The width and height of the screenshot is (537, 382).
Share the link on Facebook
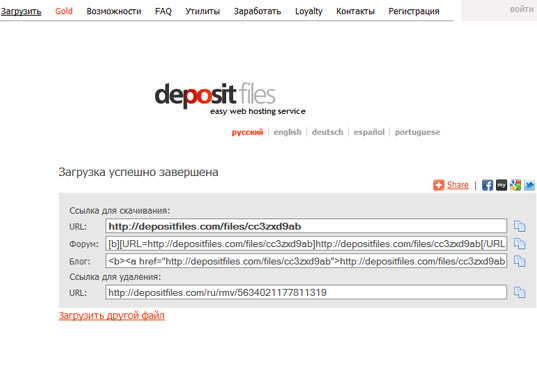pyautogui.click(x=487, y=185)
